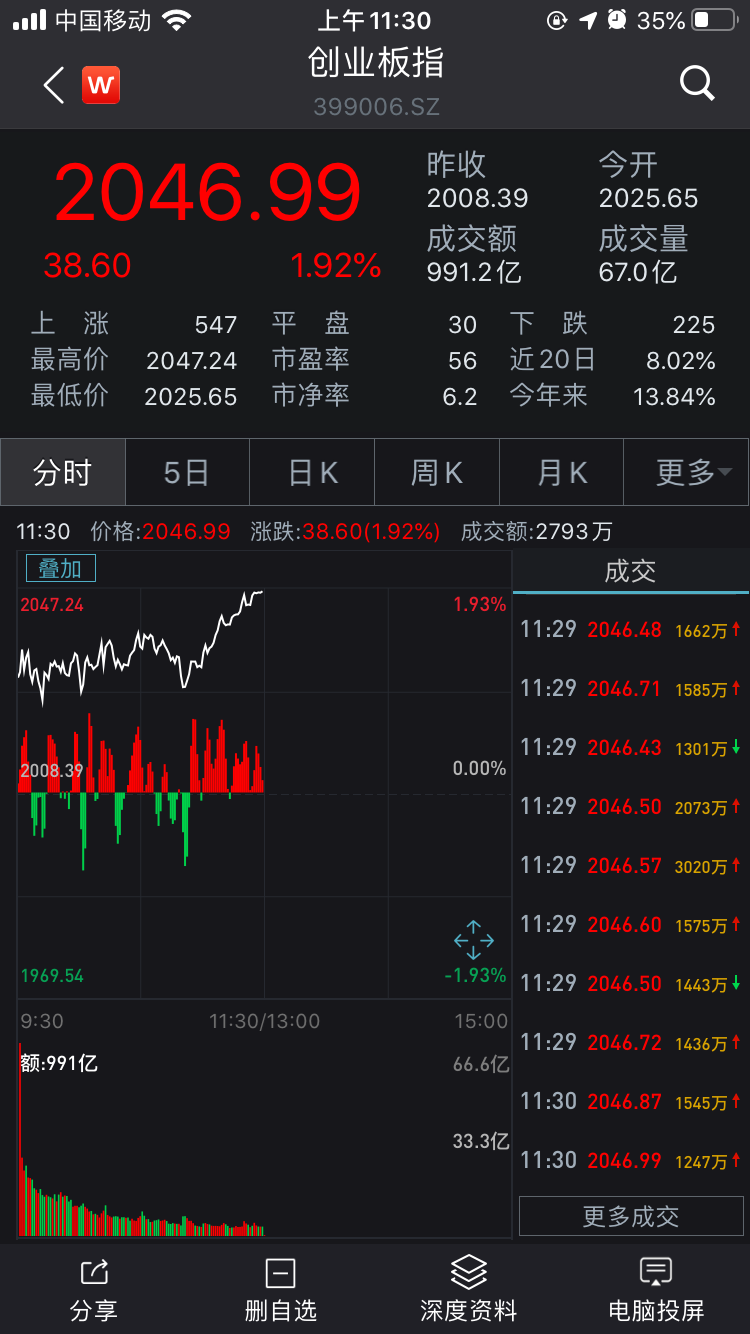Tap the crosshair expand chart icon
The height and width of the screenshot is (1334, 750).
coord(473,940)
